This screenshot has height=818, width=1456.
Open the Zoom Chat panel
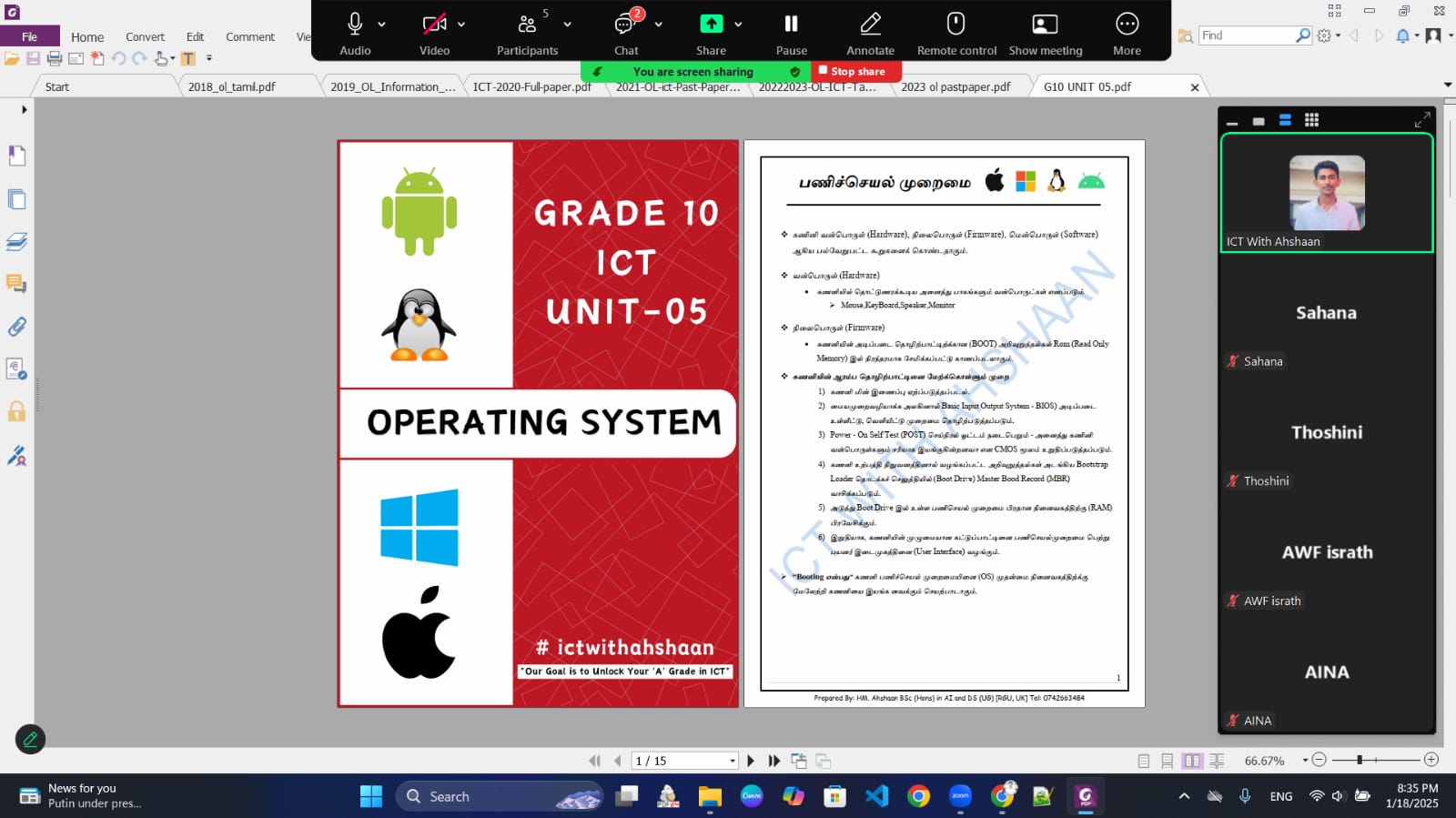point(625,25)
